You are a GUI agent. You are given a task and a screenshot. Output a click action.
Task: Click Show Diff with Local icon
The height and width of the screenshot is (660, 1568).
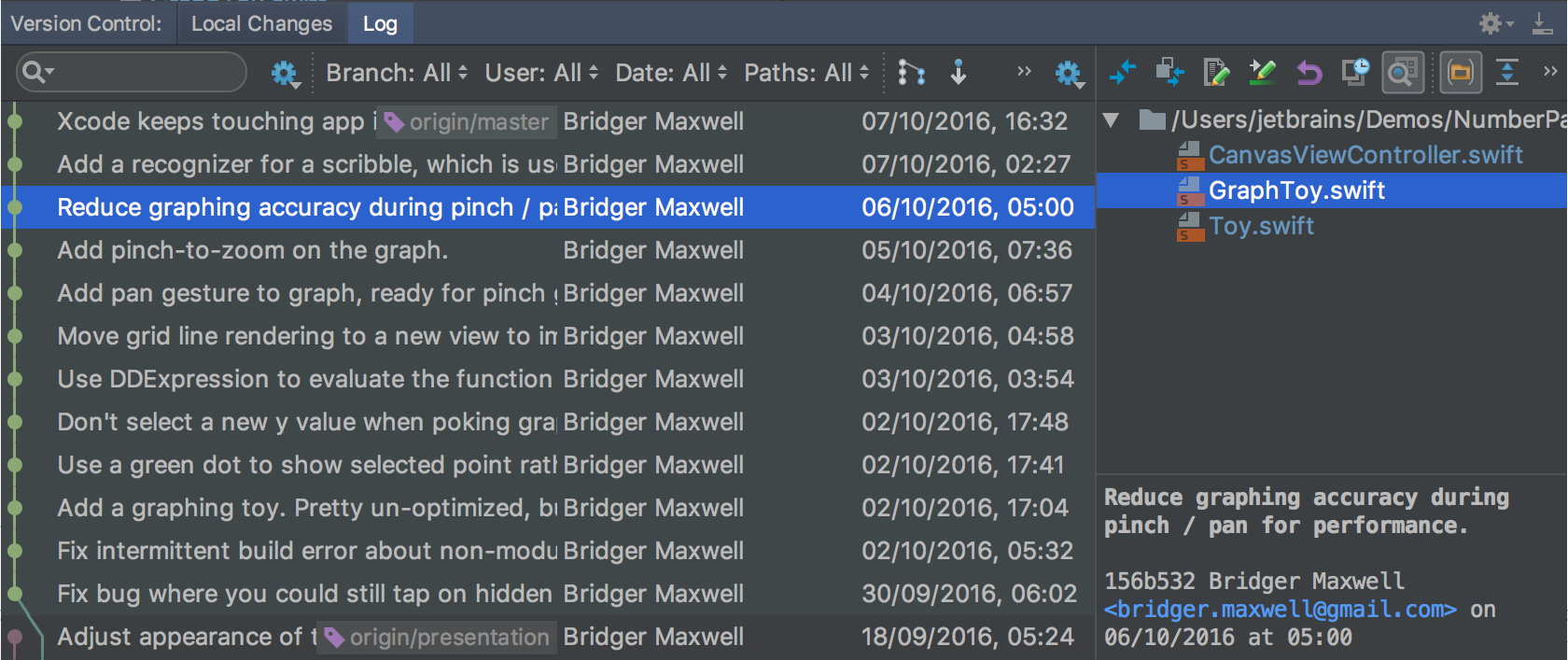(x=1169, y=72)
